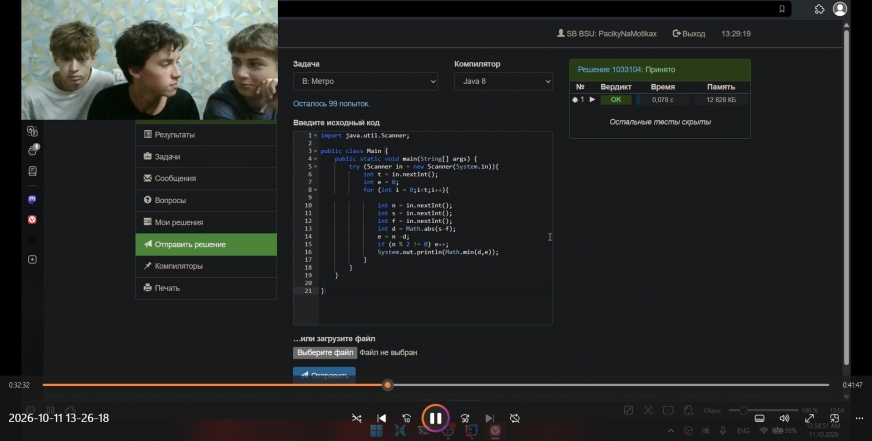Open the Windows panel with badge
This screenshot has height=441, width=872.
32,150
